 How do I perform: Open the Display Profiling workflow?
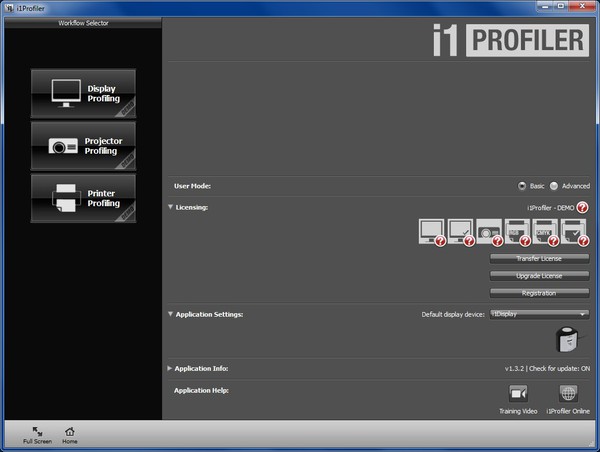click(83, 93)
